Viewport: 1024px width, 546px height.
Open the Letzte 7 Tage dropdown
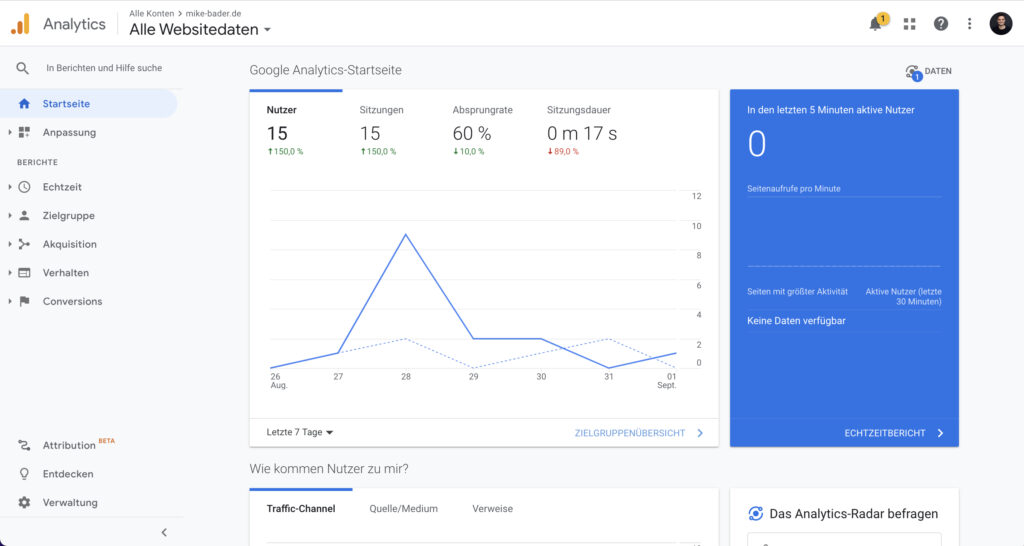coord(300,433)
